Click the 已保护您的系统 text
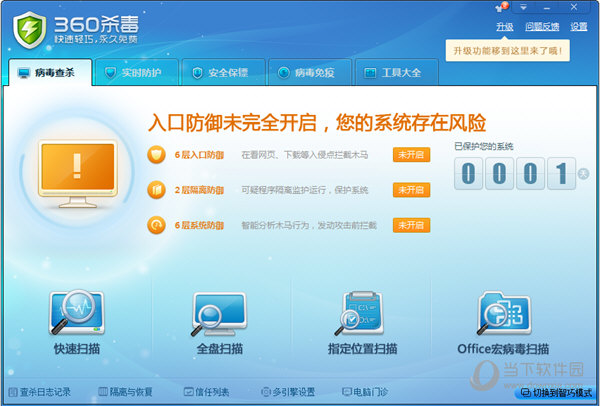The image size is (600, 406). [x=484, y=146]
